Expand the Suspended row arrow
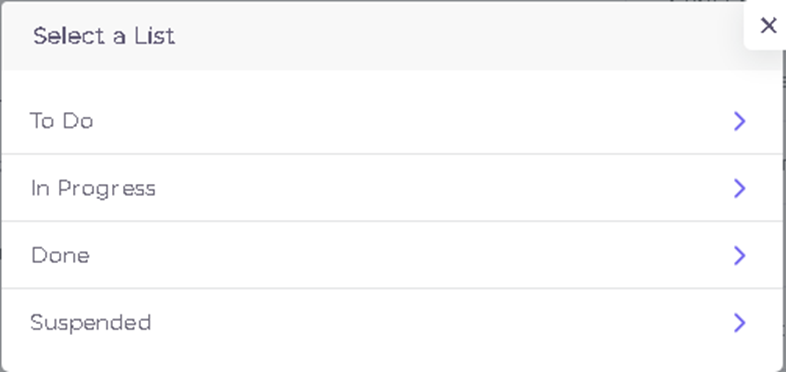This screenshot has height=372, width=786. [740, 323]
